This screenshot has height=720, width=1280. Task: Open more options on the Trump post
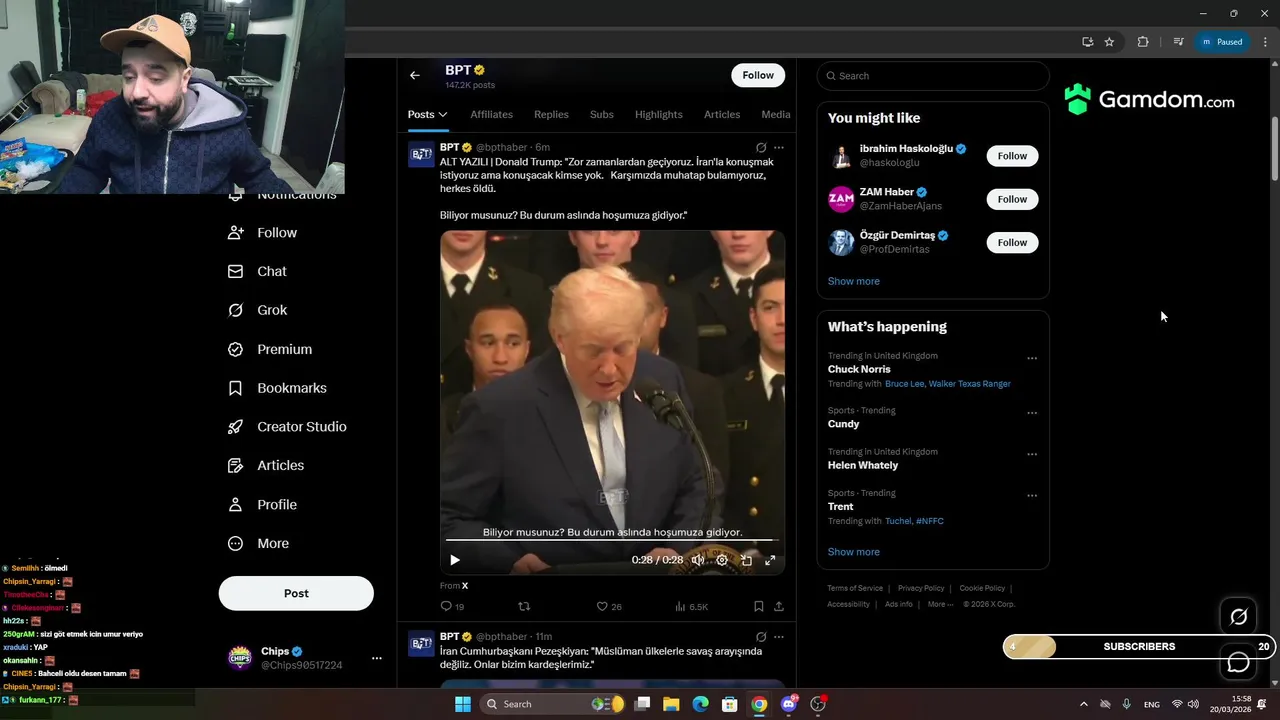coord(779,147)
